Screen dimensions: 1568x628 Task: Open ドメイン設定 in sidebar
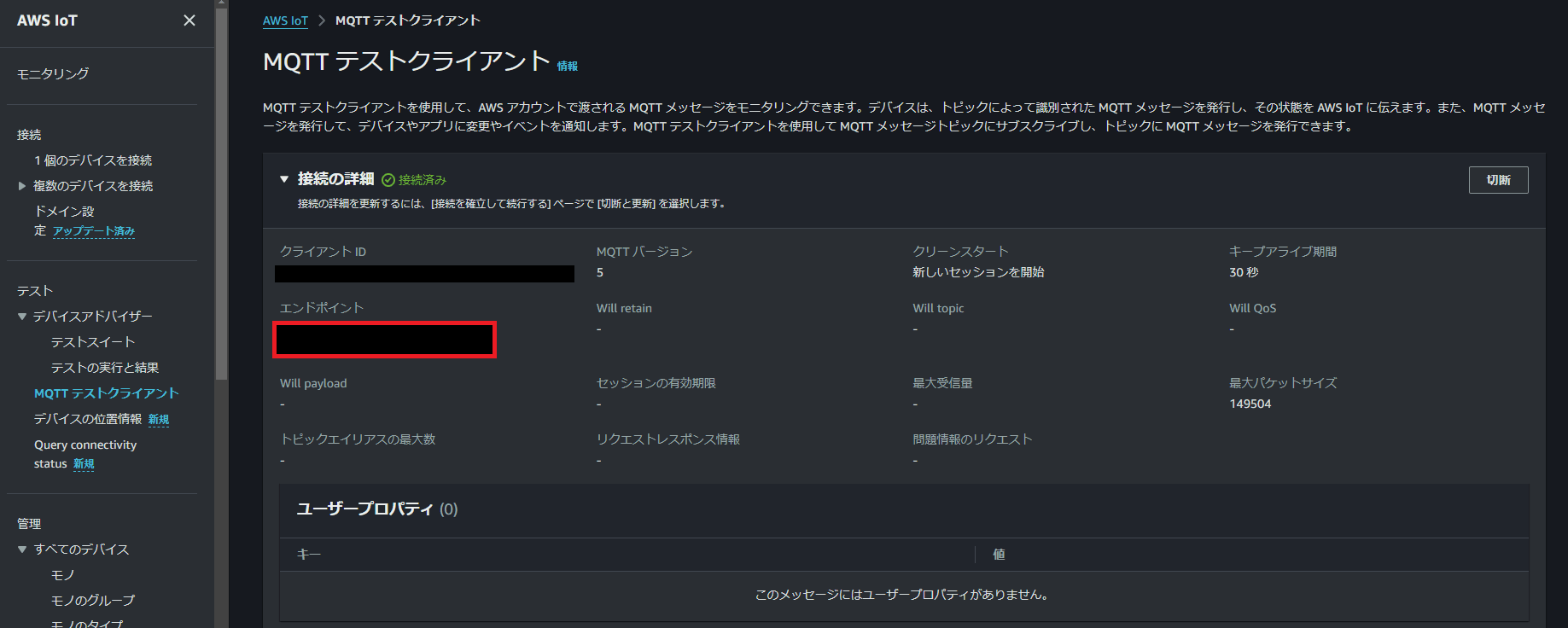click(x=64, y=220)
